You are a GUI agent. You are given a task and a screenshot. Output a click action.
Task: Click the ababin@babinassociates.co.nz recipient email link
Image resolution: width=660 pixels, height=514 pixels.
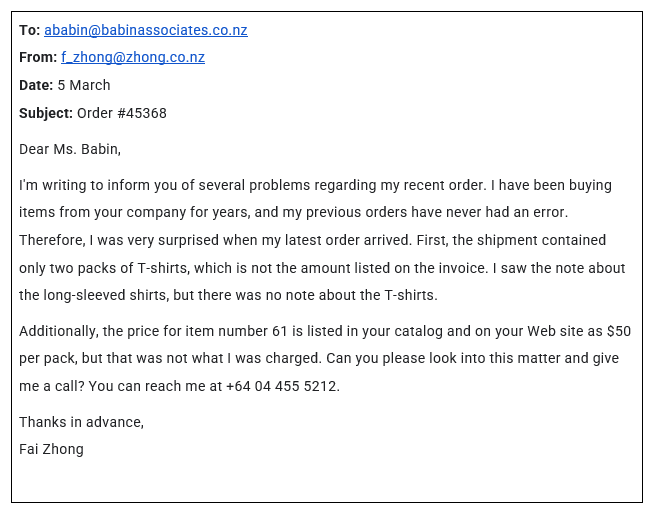coord(146,30)
